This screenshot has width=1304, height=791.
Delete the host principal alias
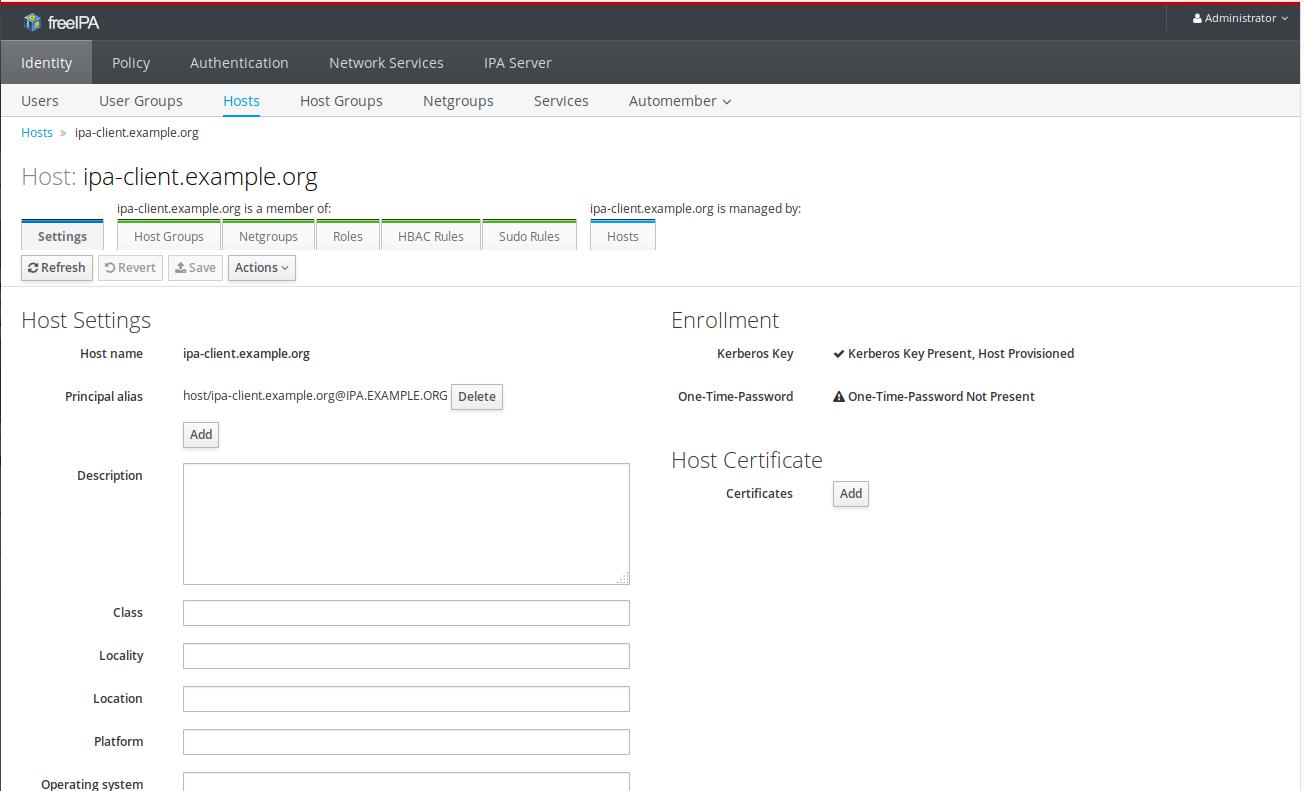[x=477, y=397]
